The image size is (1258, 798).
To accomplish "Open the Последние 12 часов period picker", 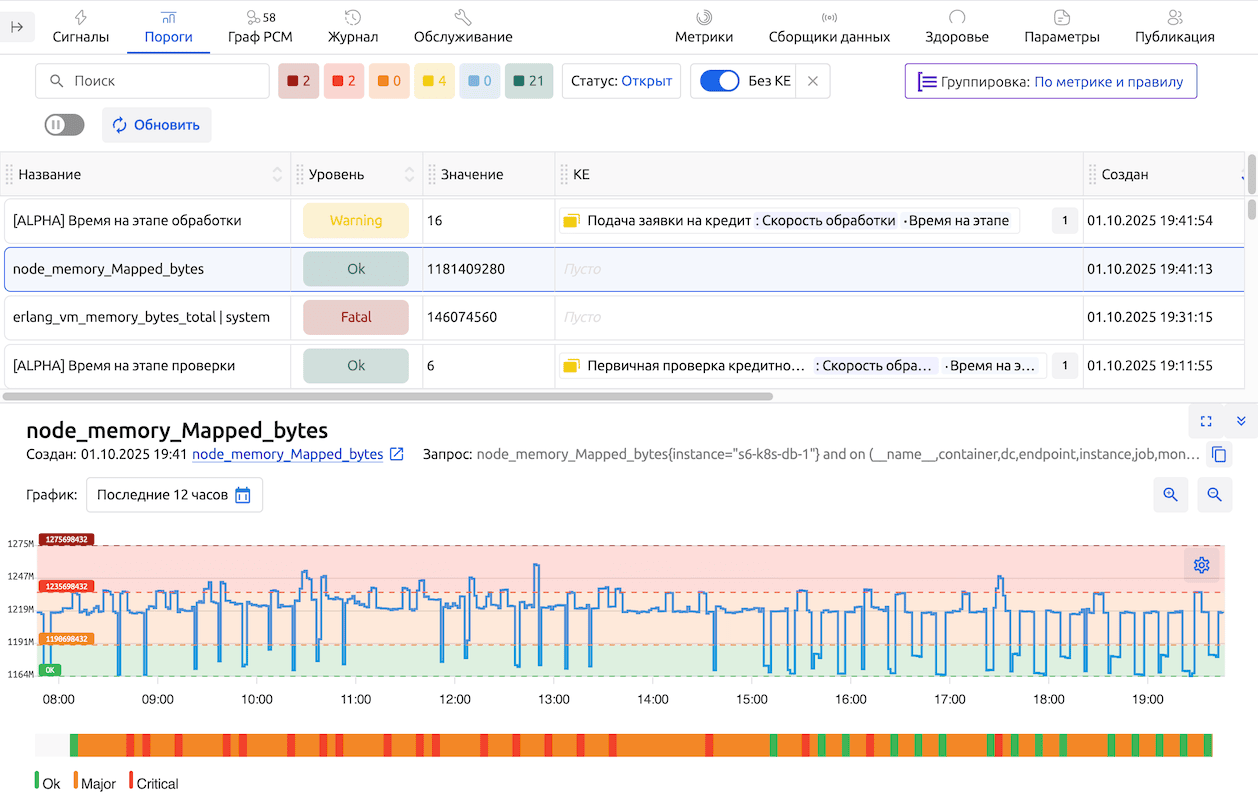I will point(174,495).
